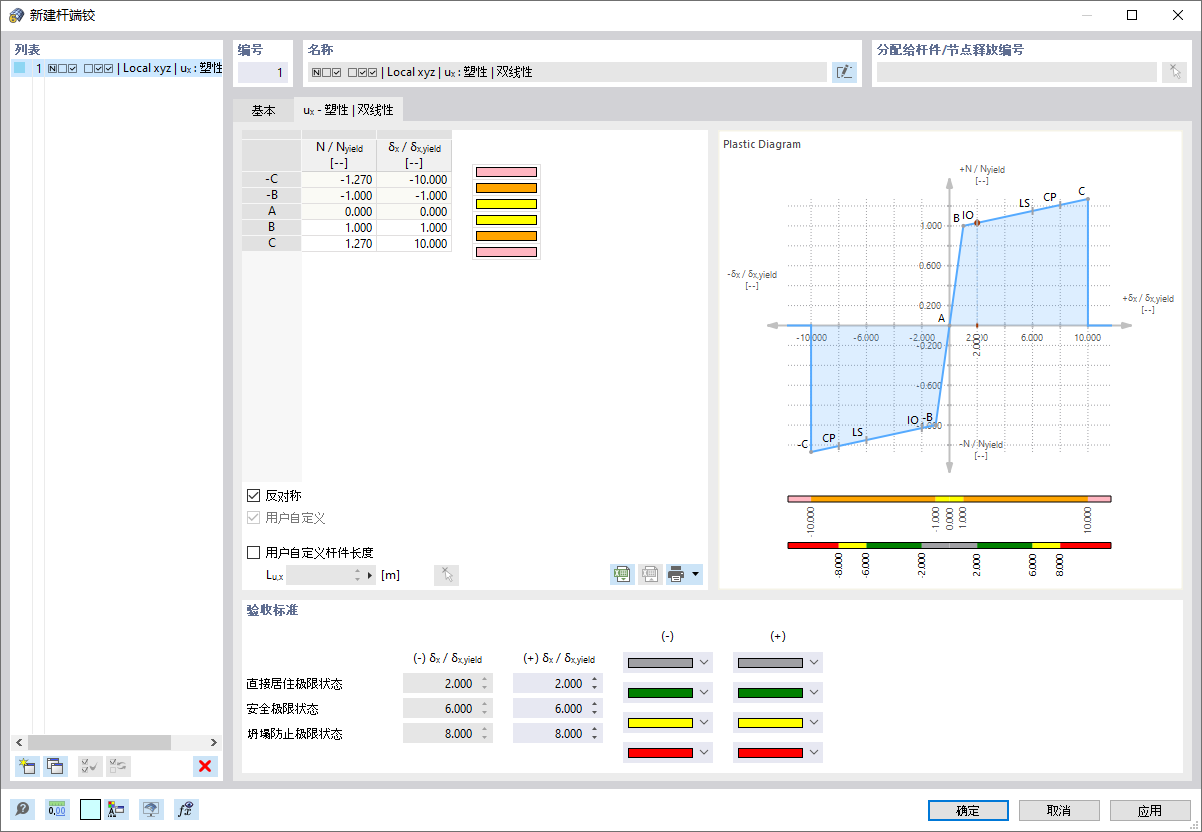Click the C point label on plastic diagram
This screenshot has width=1202, height=832.
click(x=1081, y=191)
